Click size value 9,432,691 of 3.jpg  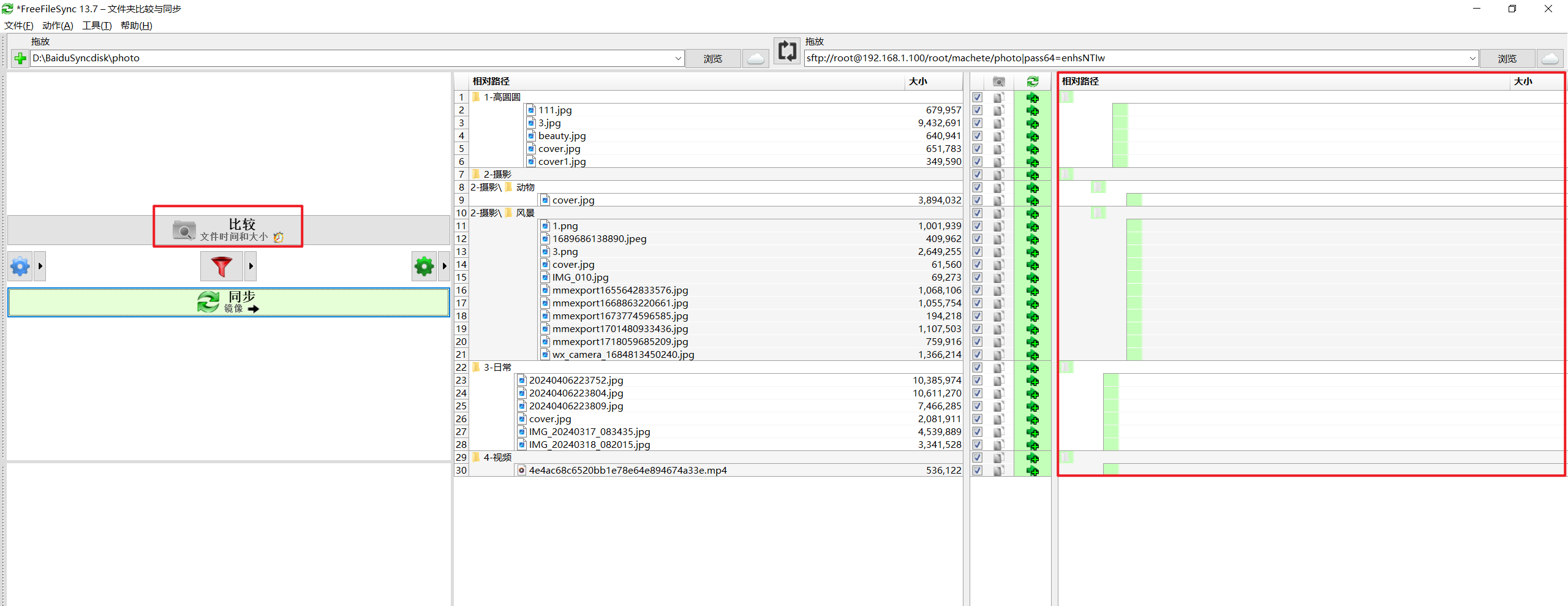(940, 123)
